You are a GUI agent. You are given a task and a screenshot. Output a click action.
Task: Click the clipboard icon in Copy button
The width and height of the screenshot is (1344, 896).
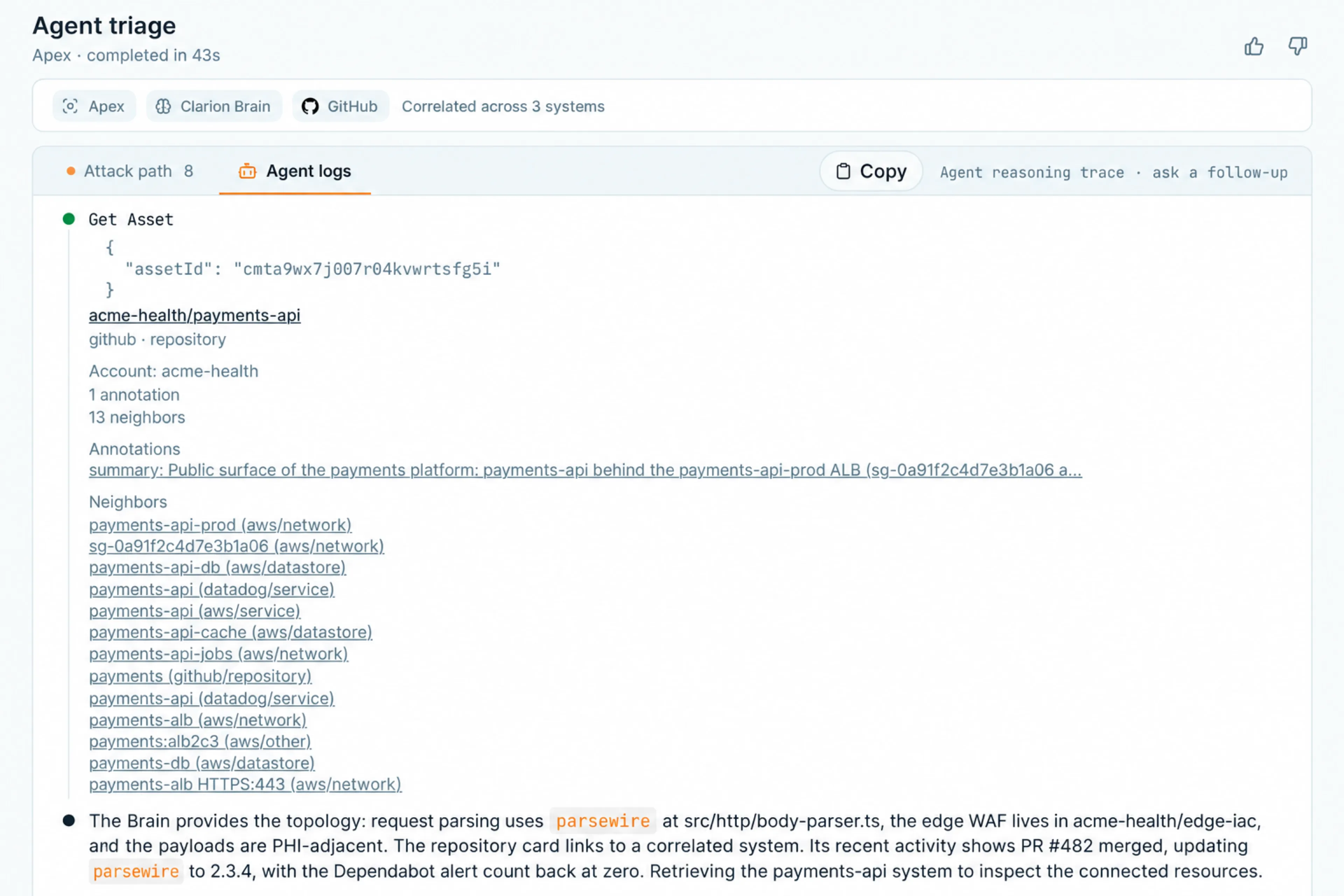pos(843,171)
